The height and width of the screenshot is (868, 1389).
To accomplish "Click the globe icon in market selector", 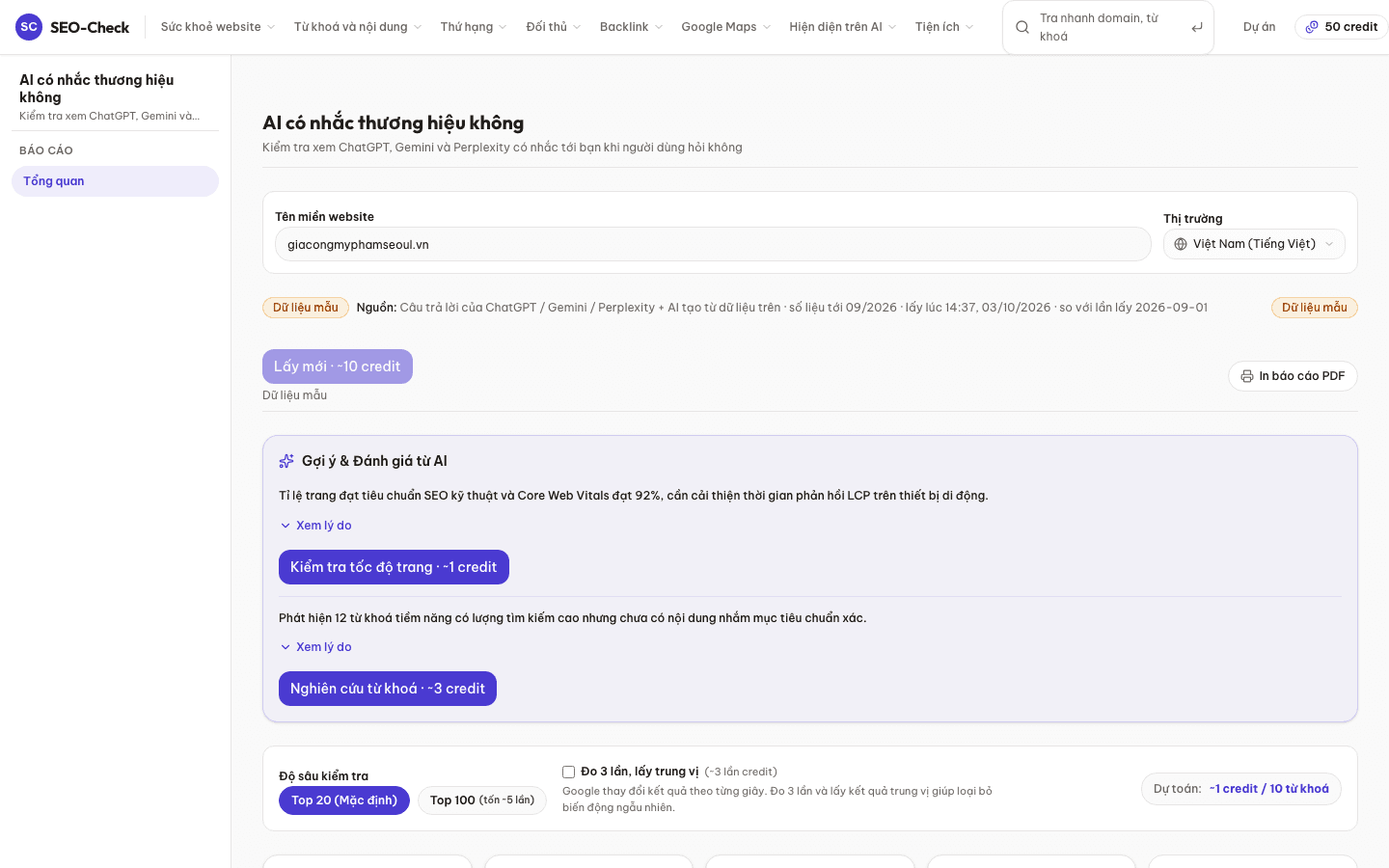I will (x=1181, y=244).
